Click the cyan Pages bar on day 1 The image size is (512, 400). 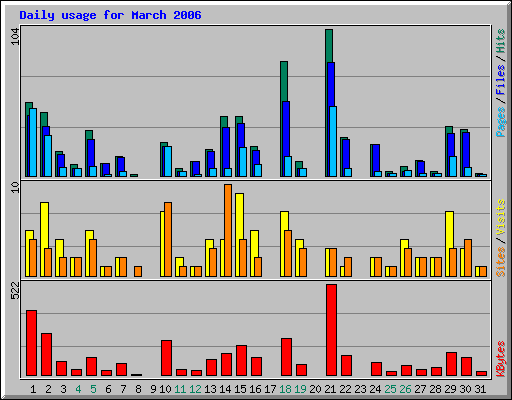tap(33, 142)
